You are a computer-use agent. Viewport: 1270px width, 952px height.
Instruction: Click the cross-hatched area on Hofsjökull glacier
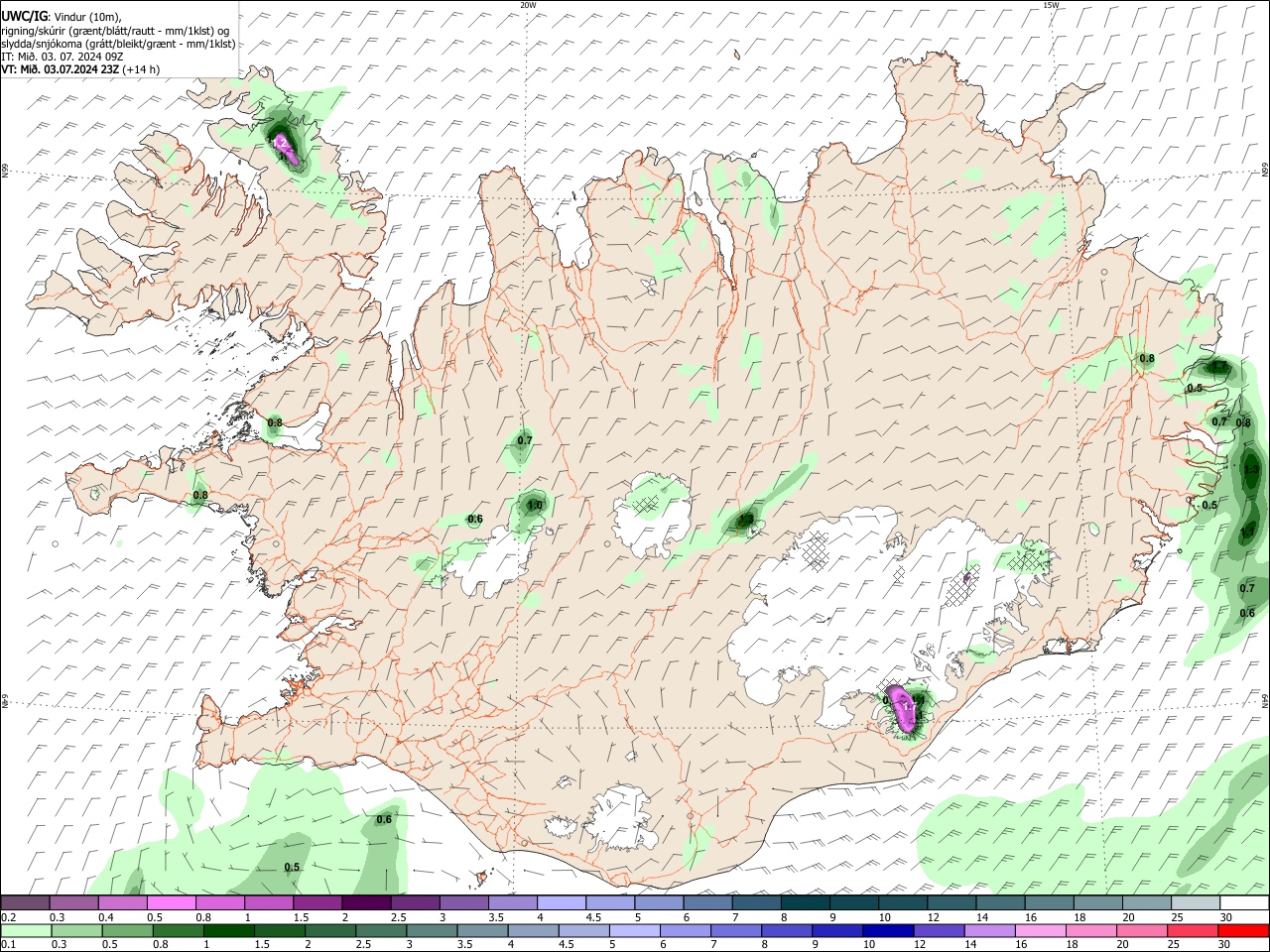pyautogui.click(x=646, y=505)
